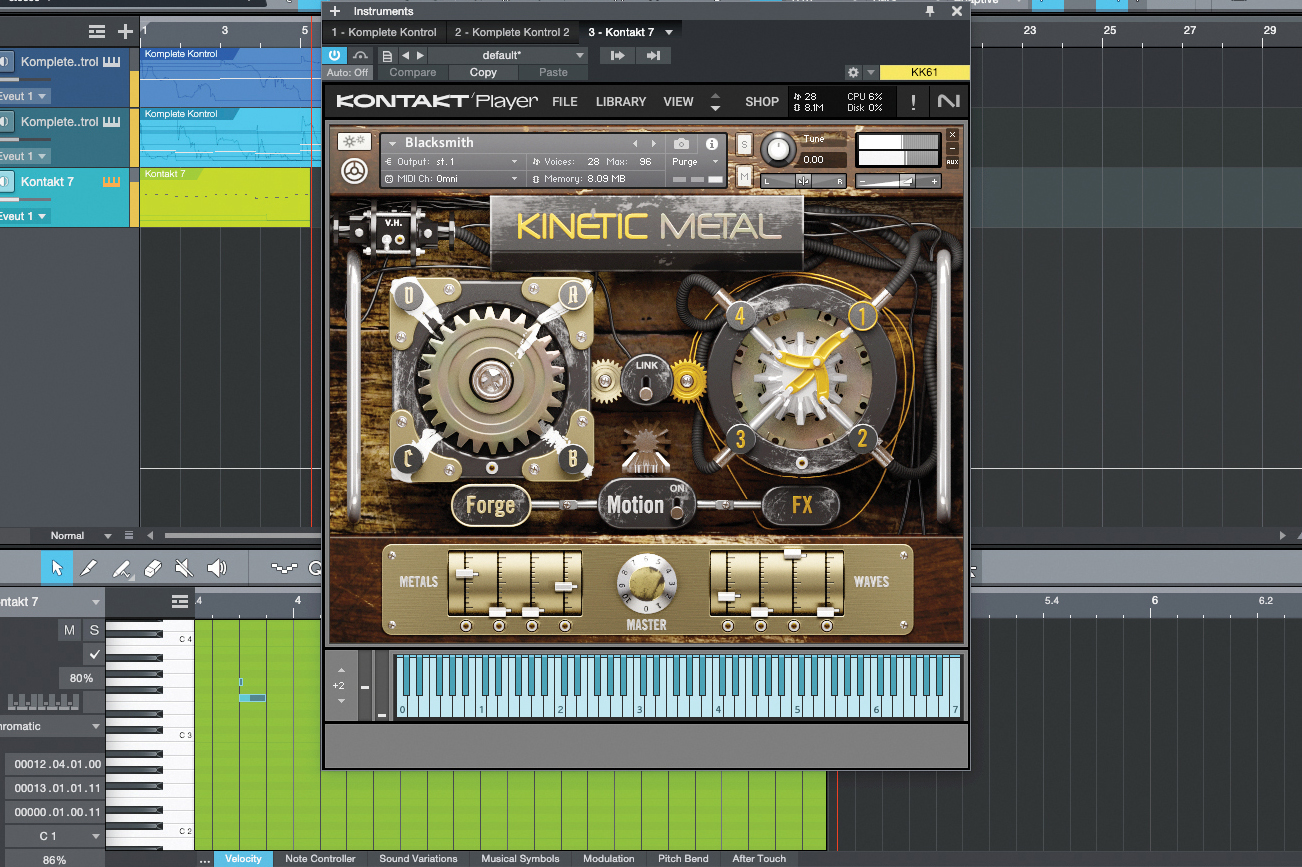Open the Kontakt VIEW menu
1302x867 pixels.
click(678, 102)
